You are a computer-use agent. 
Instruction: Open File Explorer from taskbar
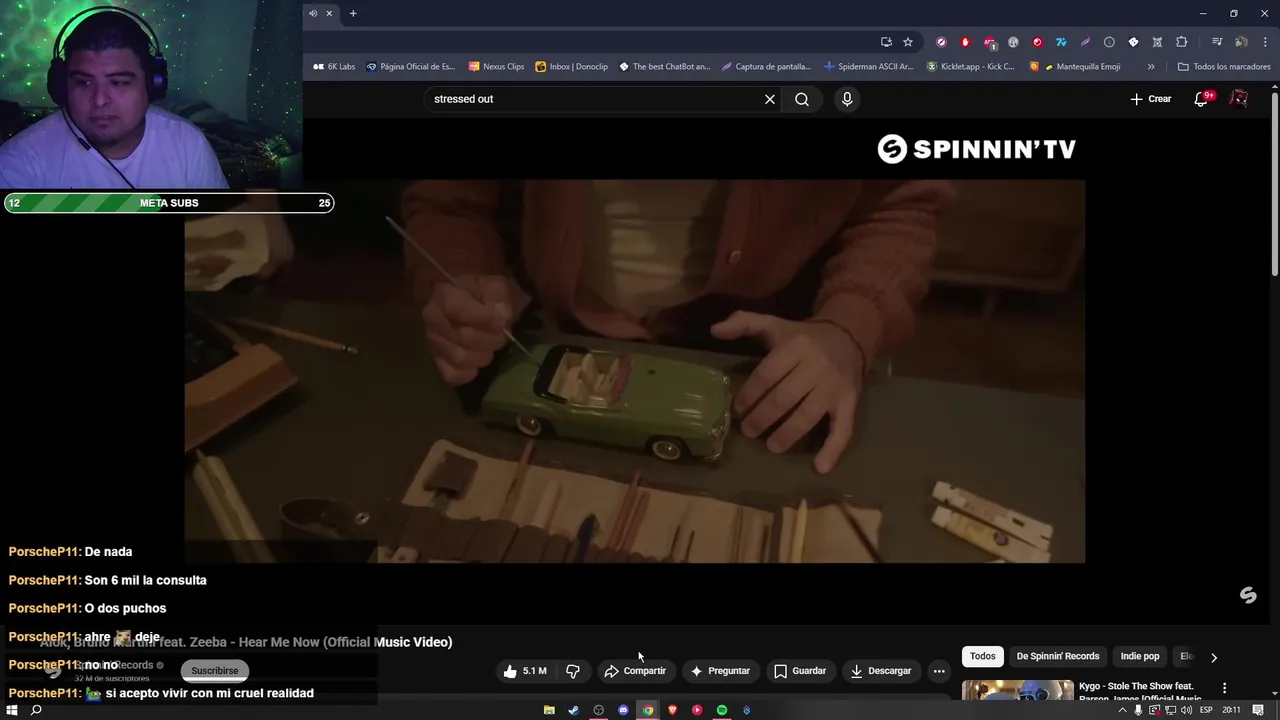click(549, 710)
